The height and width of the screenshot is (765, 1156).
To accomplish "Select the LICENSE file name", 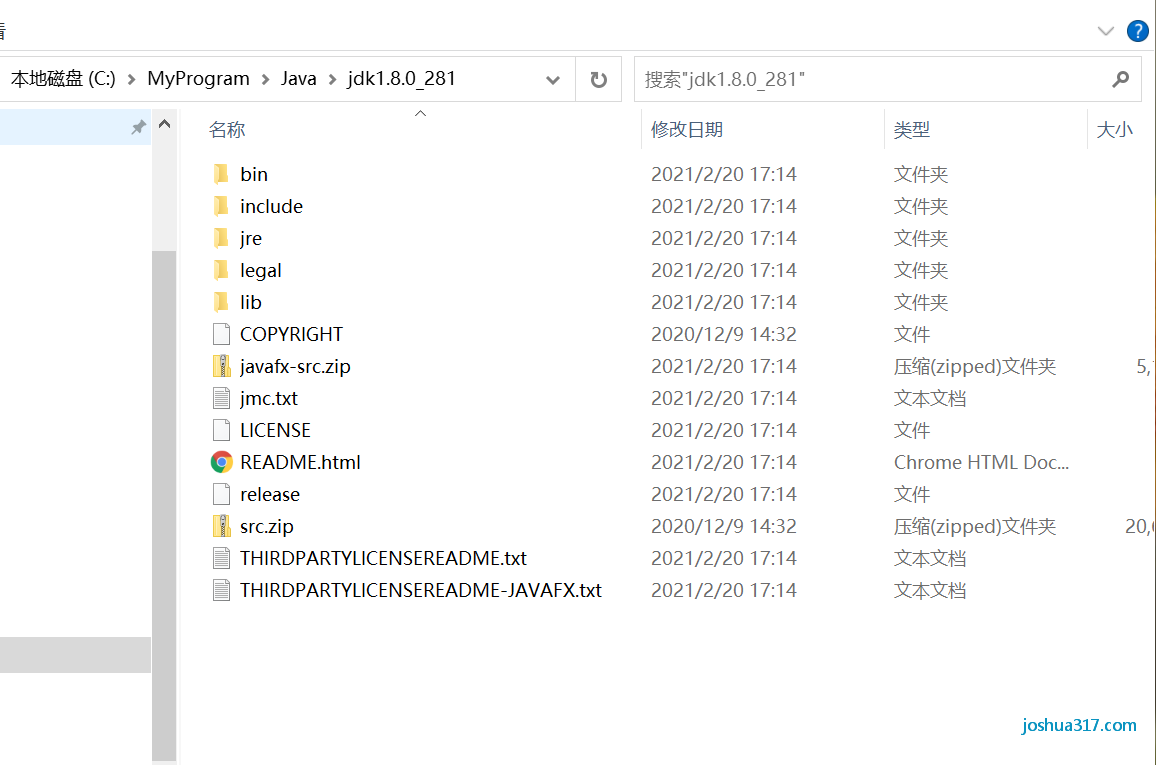I will click(x=275, y=430).
